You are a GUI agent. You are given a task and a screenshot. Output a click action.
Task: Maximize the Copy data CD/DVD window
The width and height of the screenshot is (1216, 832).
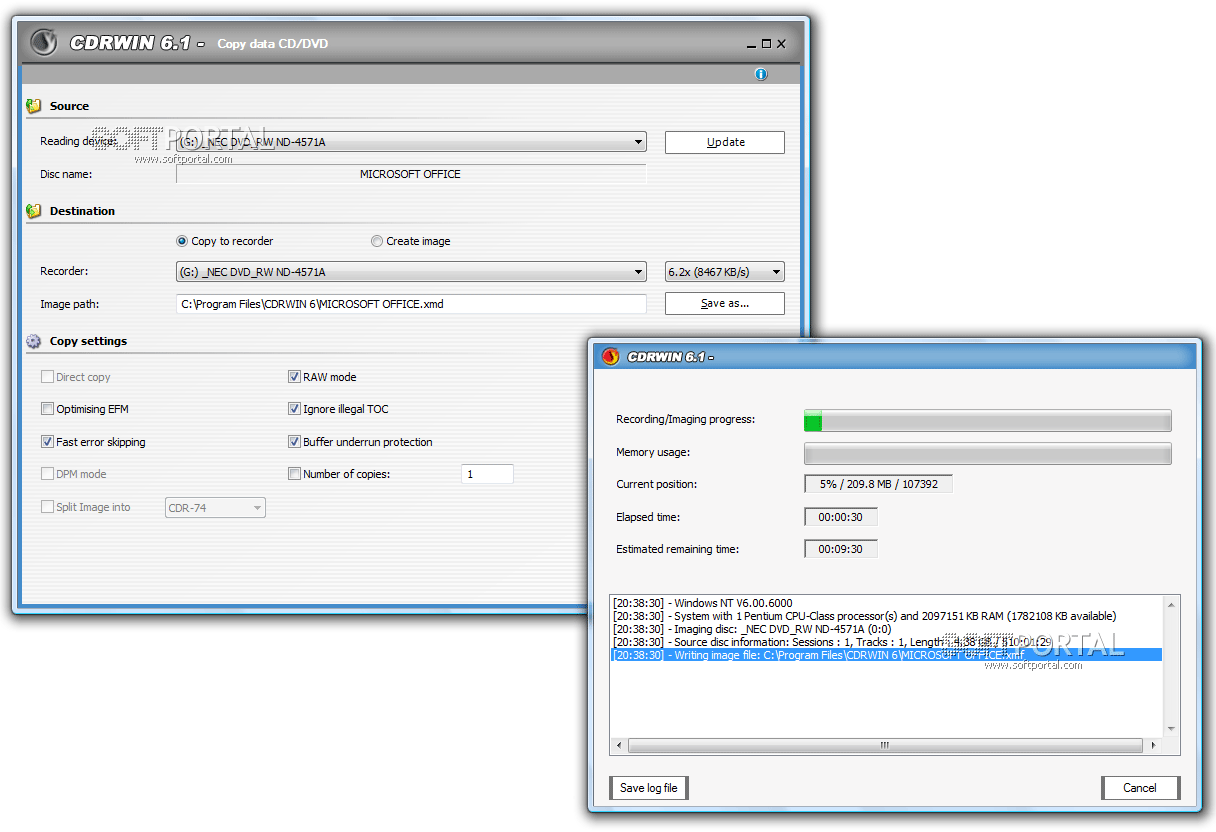click(766, 44)
